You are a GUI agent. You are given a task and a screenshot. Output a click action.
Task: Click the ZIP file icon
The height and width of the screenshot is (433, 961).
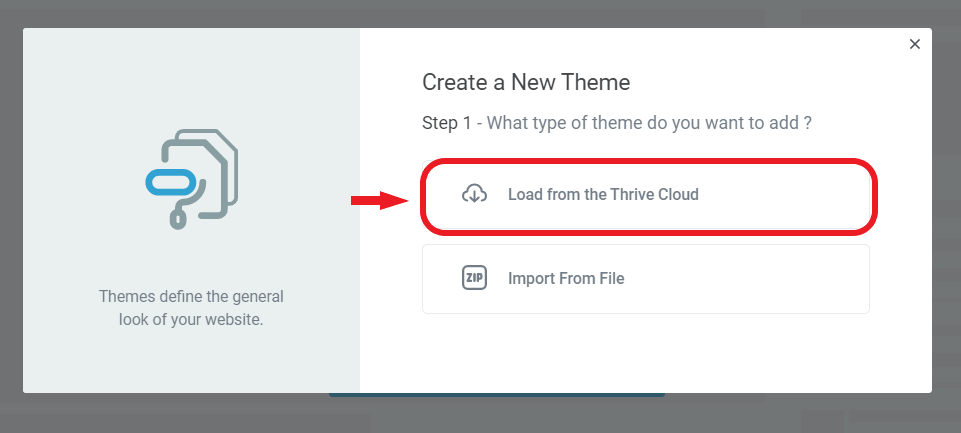click(474, 278)
